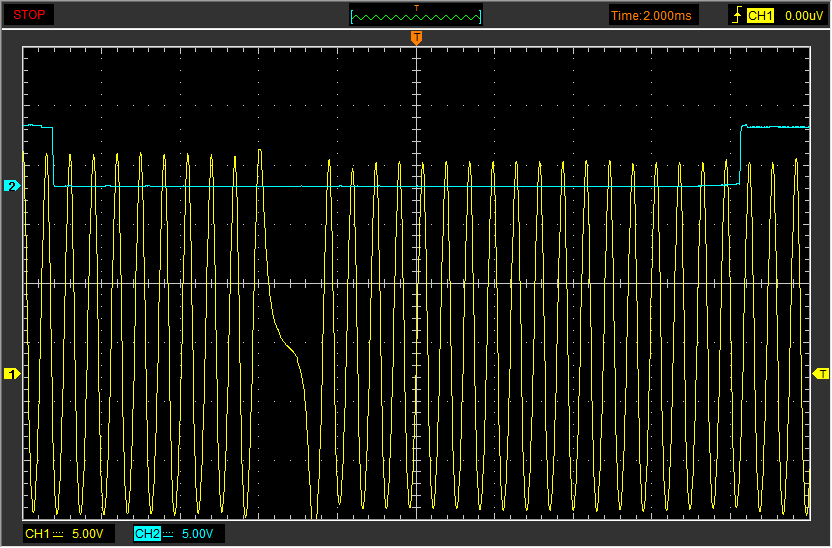The image size is (832, 548).
Task: Click the rising edge trigger slope icon
Action: [738, 16]
